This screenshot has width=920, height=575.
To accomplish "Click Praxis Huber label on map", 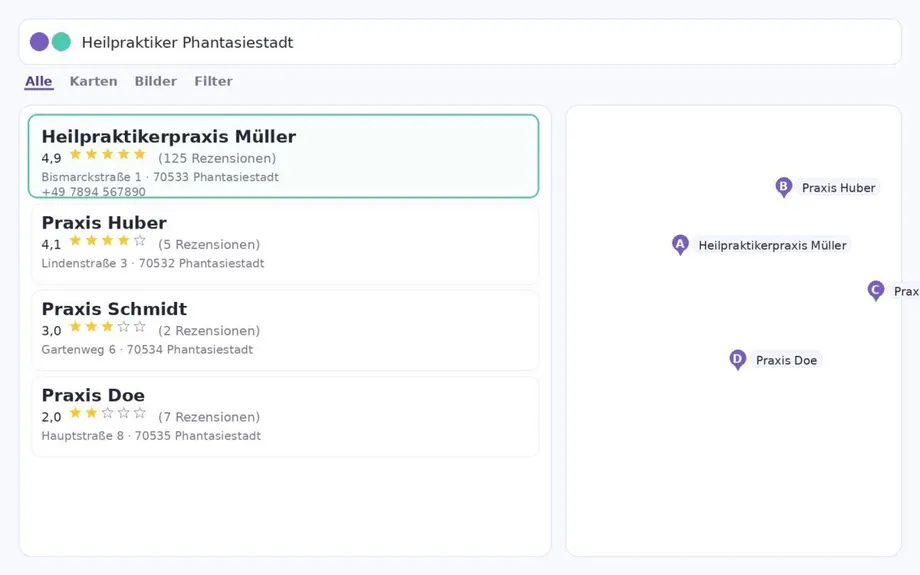I will 838,188.
